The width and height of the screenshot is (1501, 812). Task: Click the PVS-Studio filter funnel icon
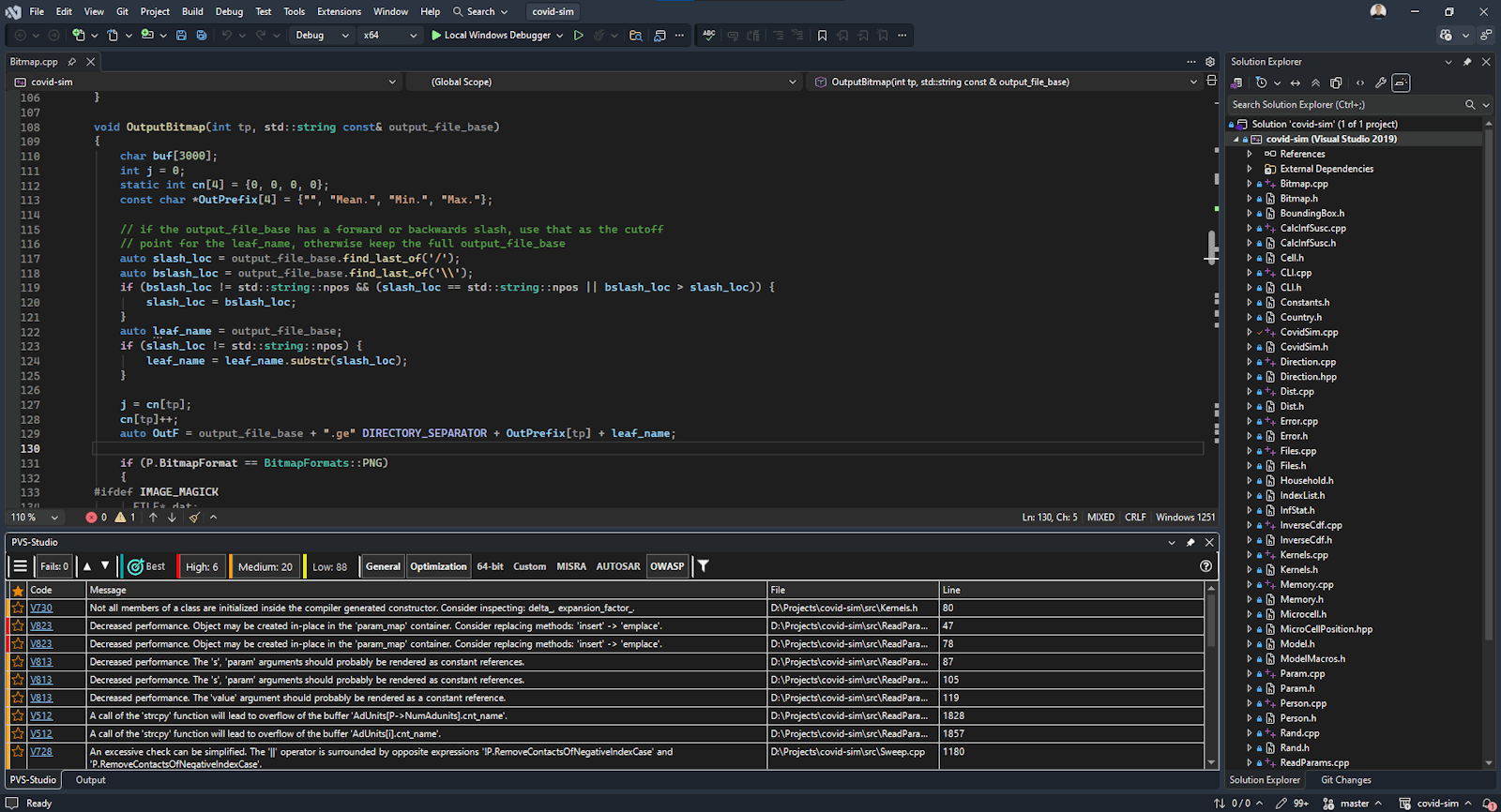tap(703, 566)
